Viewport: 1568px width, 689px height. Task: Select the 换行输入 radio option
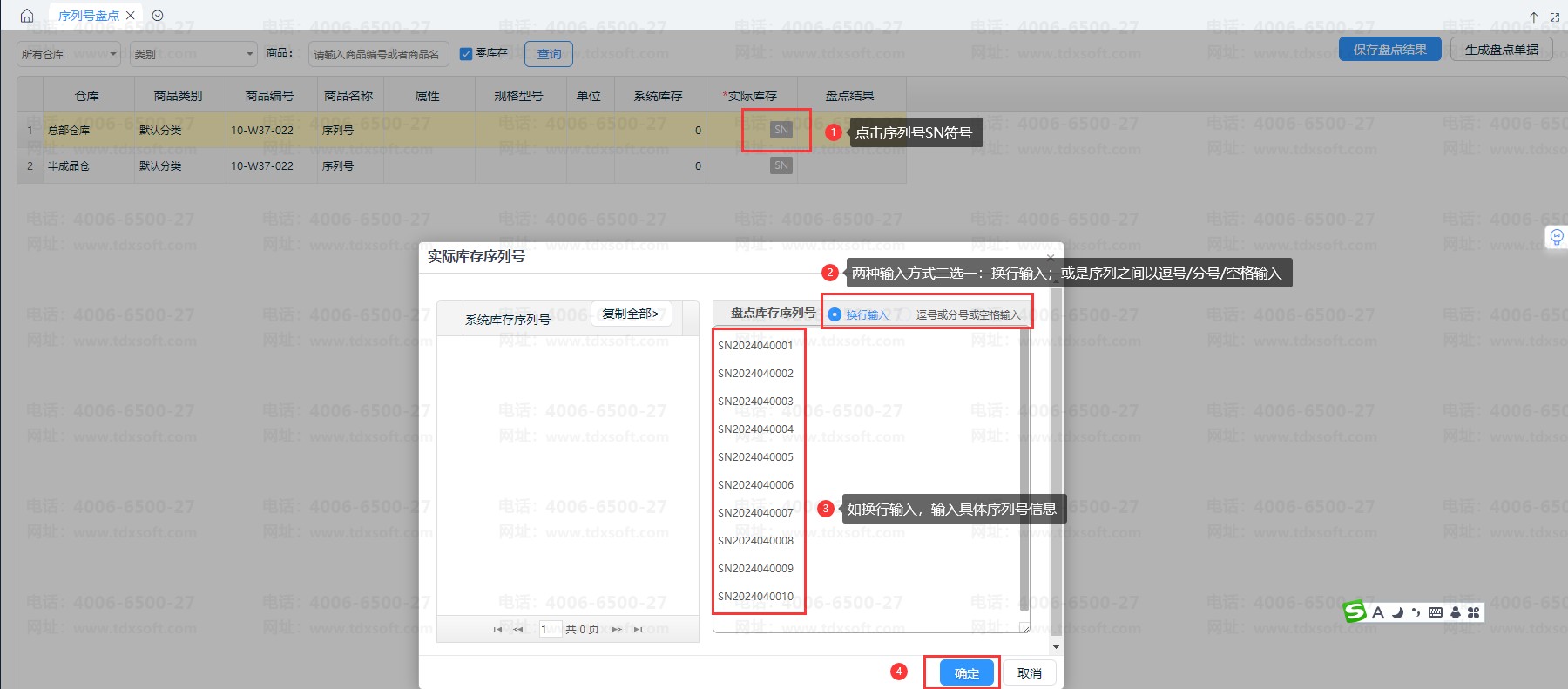click(835, 314)
